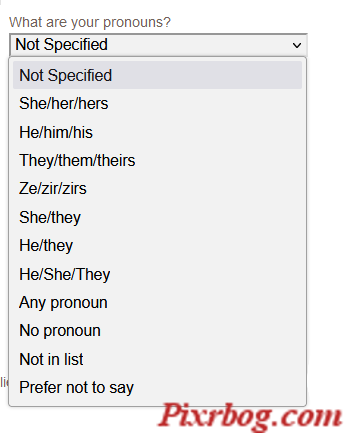Image resolution: width=362 pixels, height=448 pixels.
Task: Select Not in list option
Action: click(157, 359)
